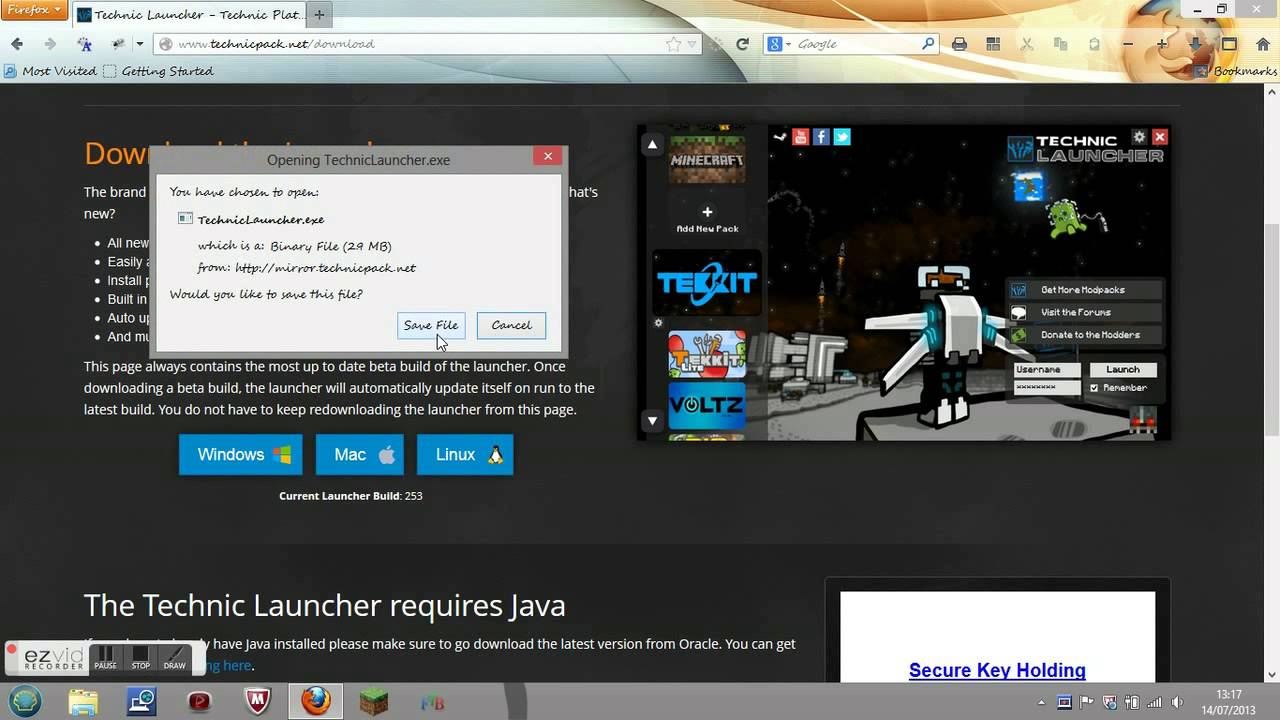The image size is (1280, 720).
Task: Print the page with the printer icon
Action: pyautogui.click(x=960, y=44)
